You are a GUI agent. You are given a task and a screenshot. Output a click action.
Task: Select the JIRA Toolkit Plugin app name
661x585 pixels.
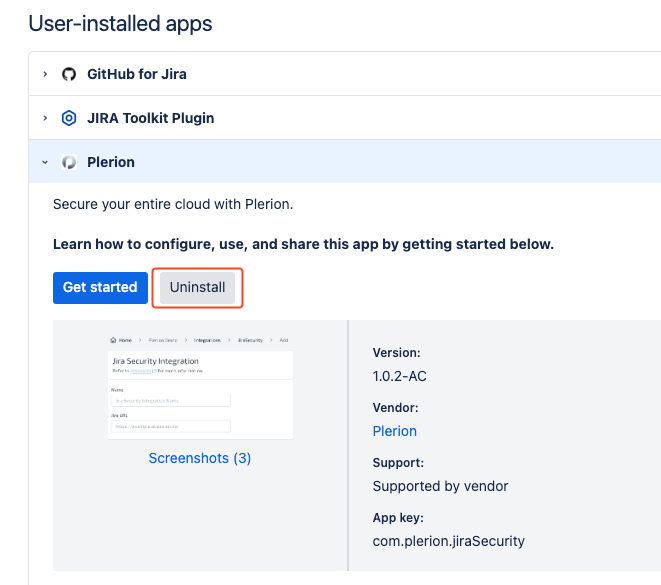(150, 118)
